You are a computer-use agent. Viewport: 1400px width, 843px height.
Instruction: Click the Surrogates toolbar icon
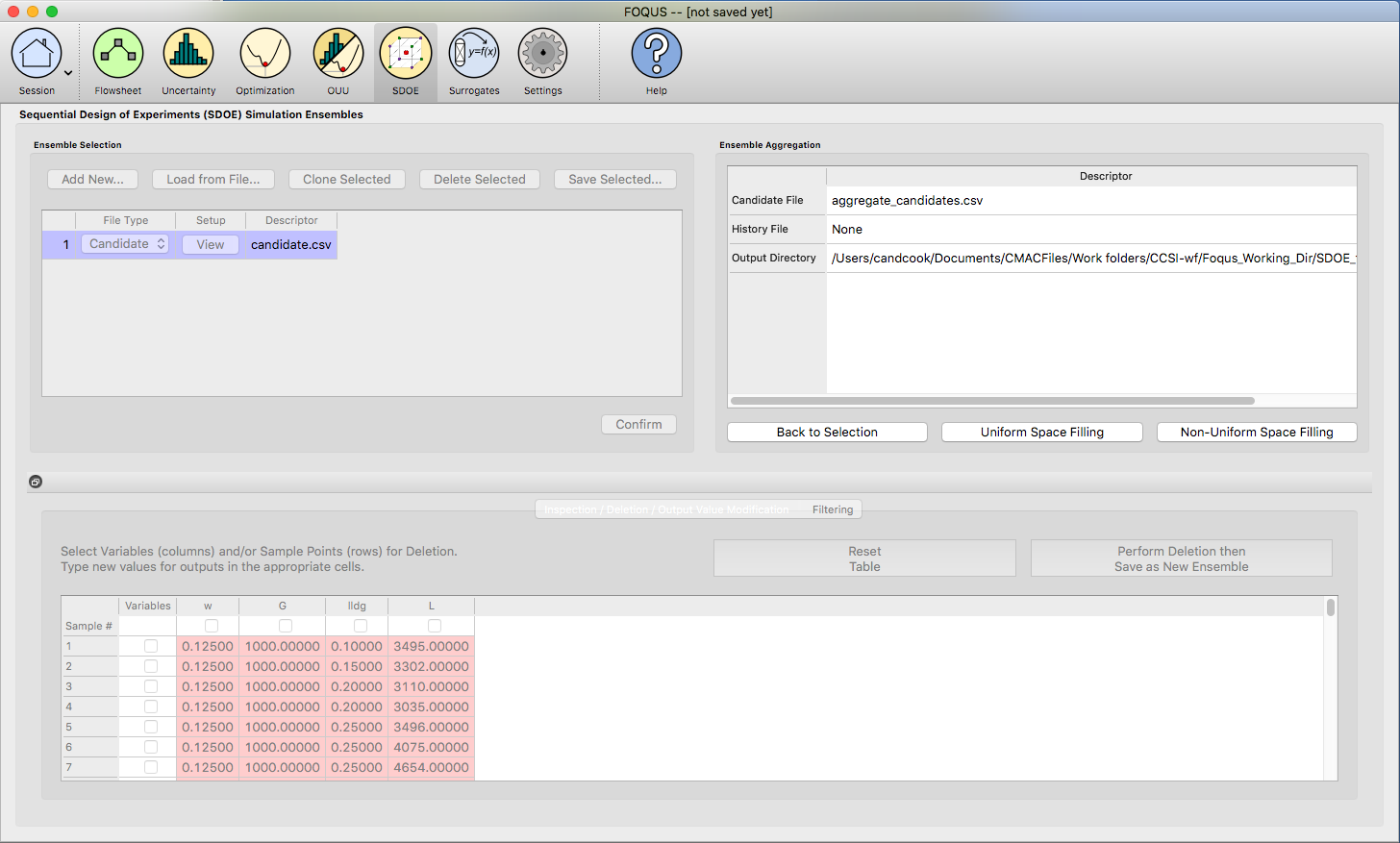pyautogui.click(x=474, y=54)
